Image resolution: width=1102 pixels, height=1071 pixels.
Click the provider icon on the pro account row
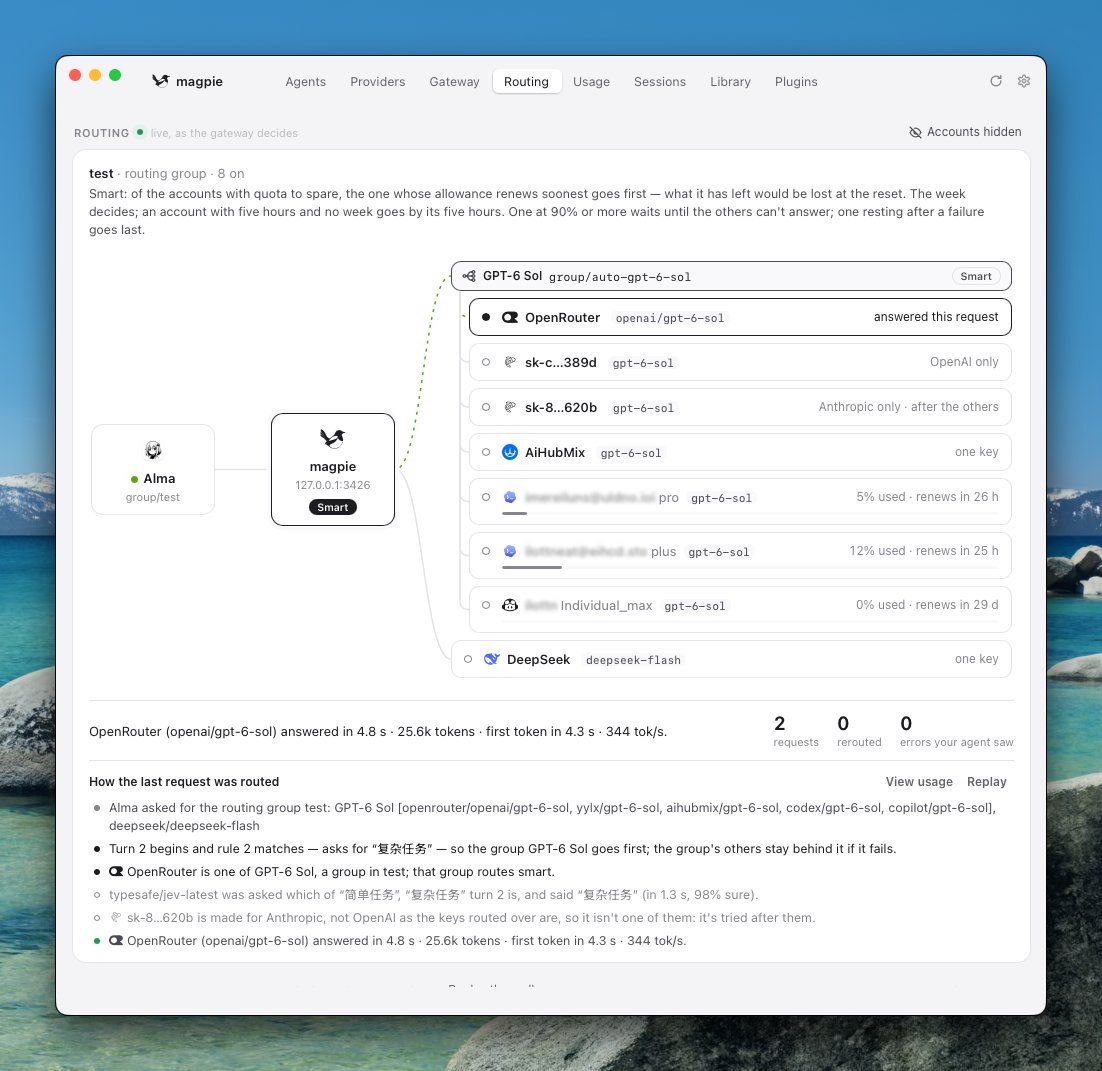click(510, 497)
